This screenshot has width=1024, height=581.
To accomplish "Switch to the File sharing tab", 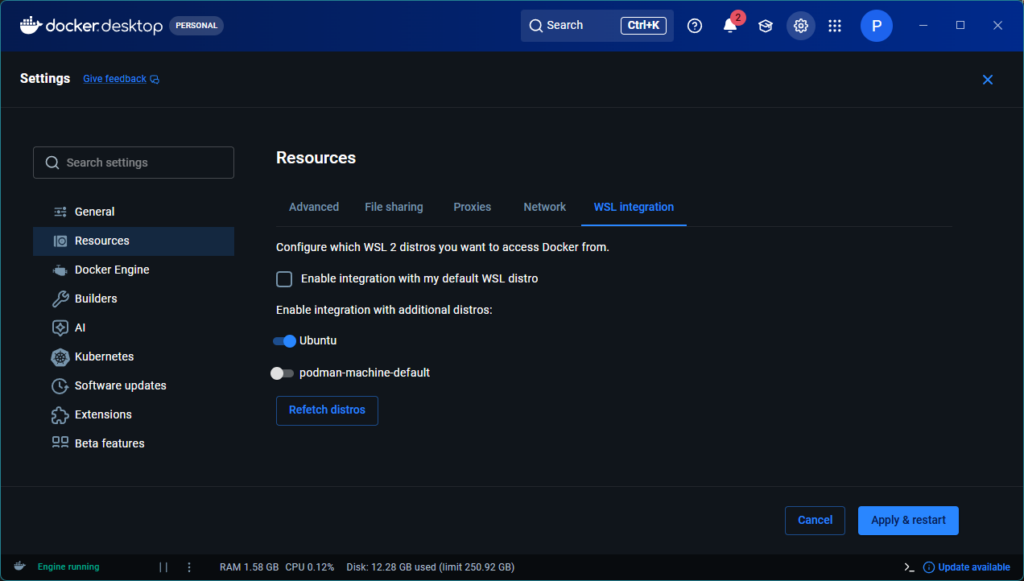I will (394, 207).
